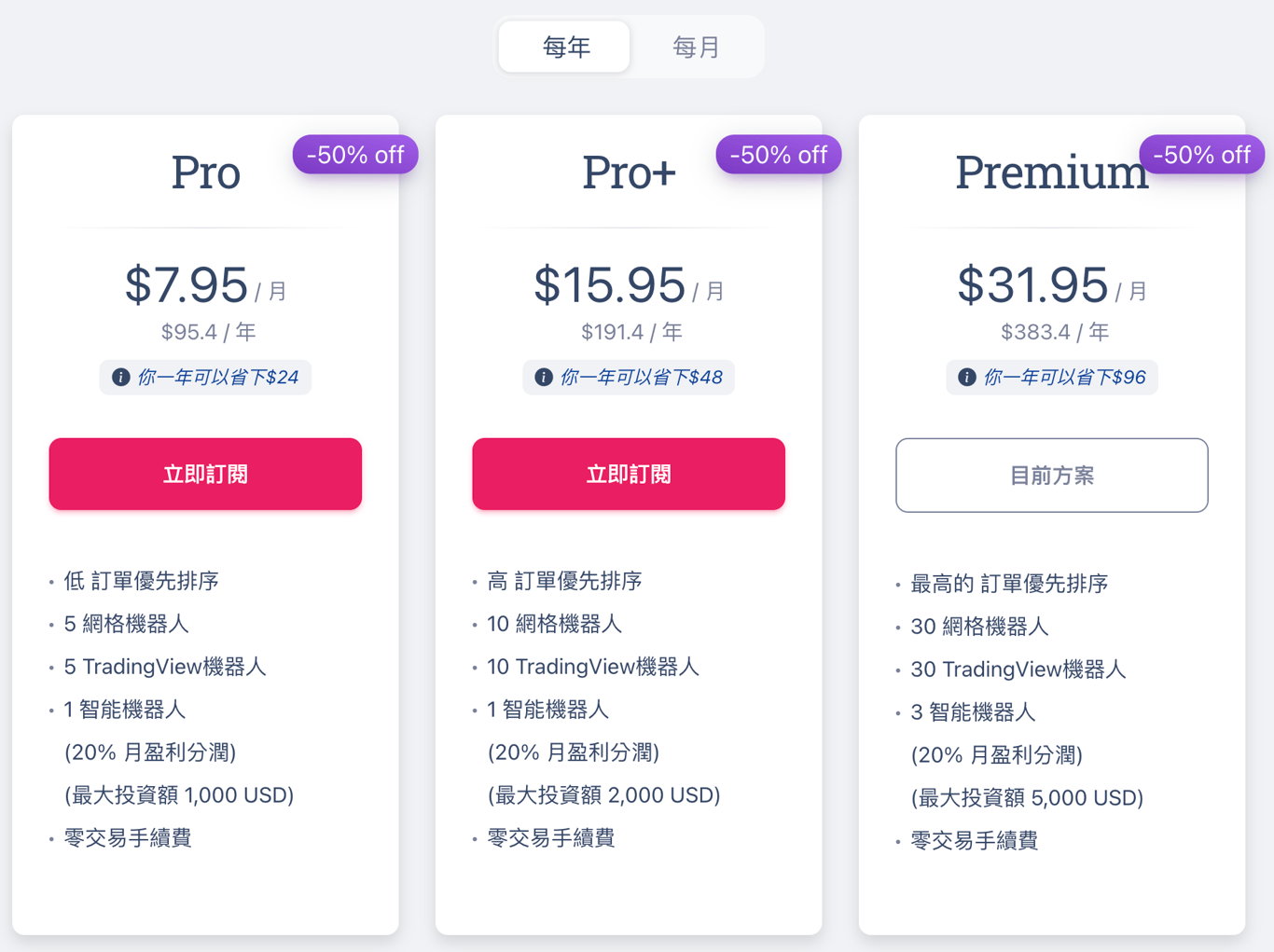The image size is (1274, 952).
Task: Click the -50% off badge on Pro
Action: 355,155
